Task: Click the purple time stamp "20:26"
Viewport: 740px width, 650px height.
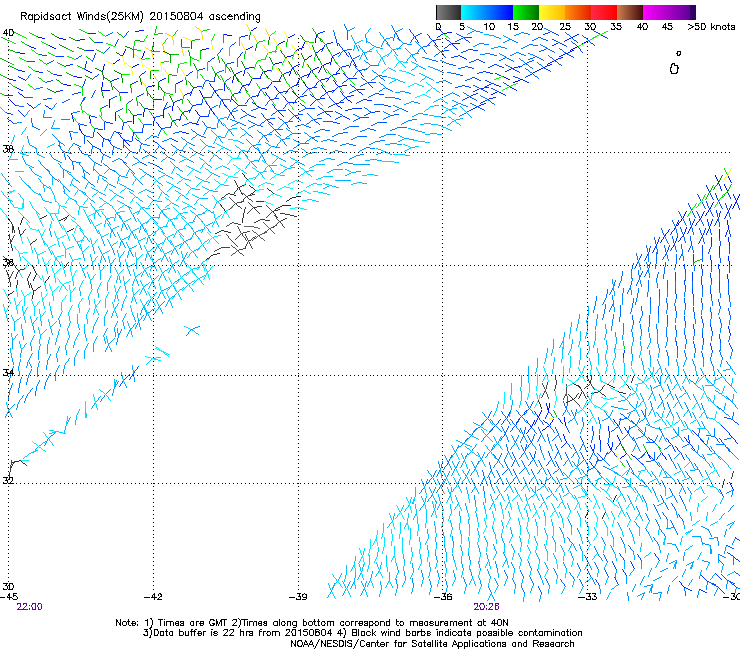Action: (487, 607)
